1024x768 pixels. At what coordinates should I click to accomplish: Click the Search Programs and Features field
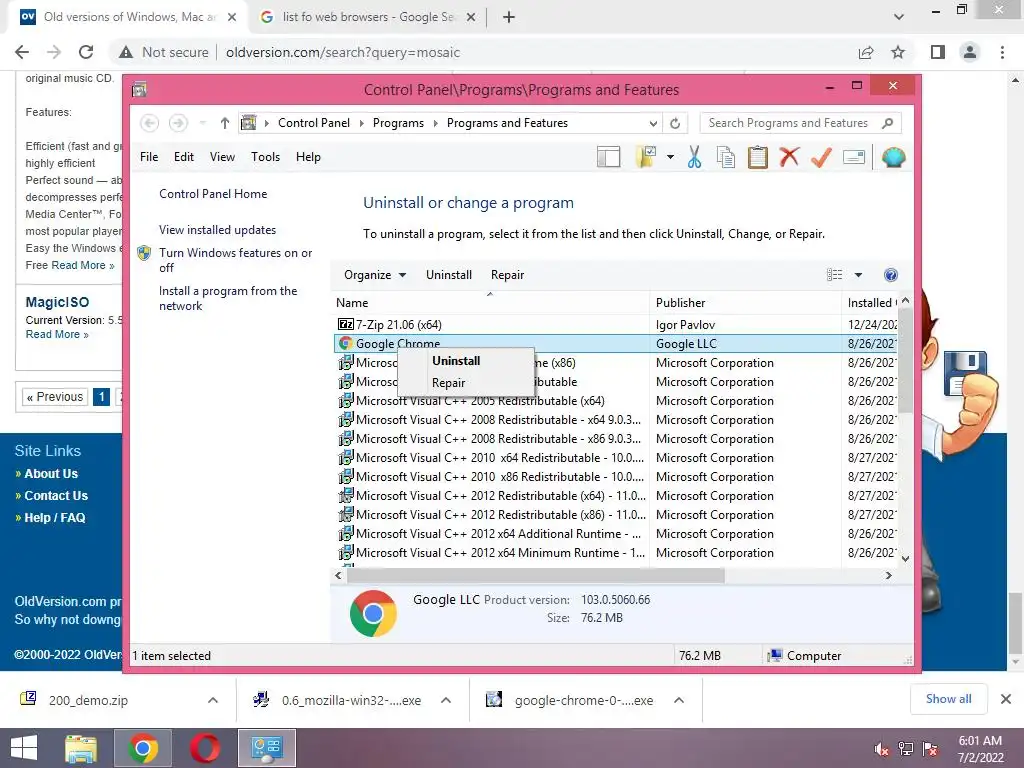[788, 123]
